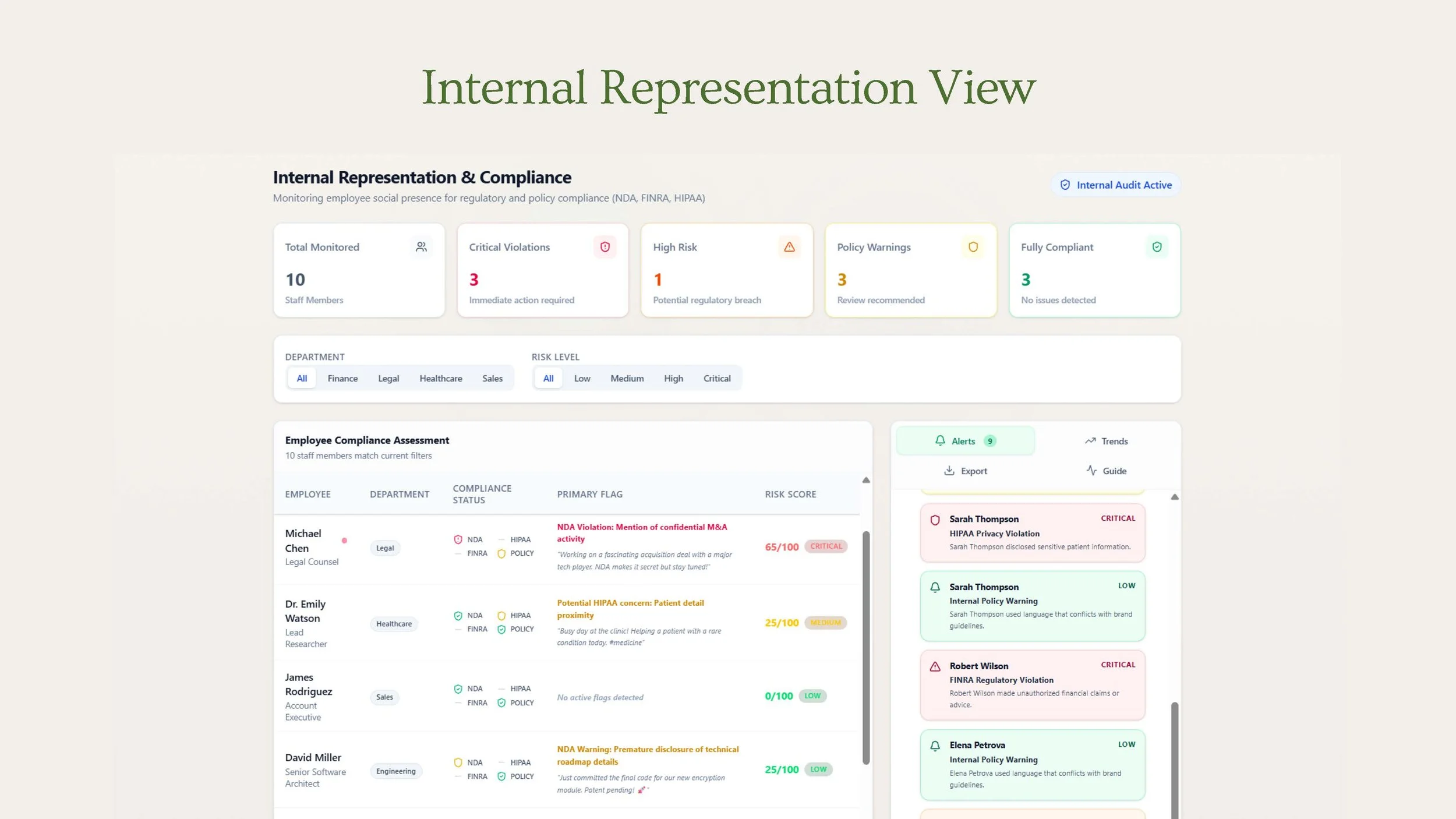Viewport: 1456px width, 819px height.
Task: Click the Policy Warnings shield icon
Action: coord(973,247)
